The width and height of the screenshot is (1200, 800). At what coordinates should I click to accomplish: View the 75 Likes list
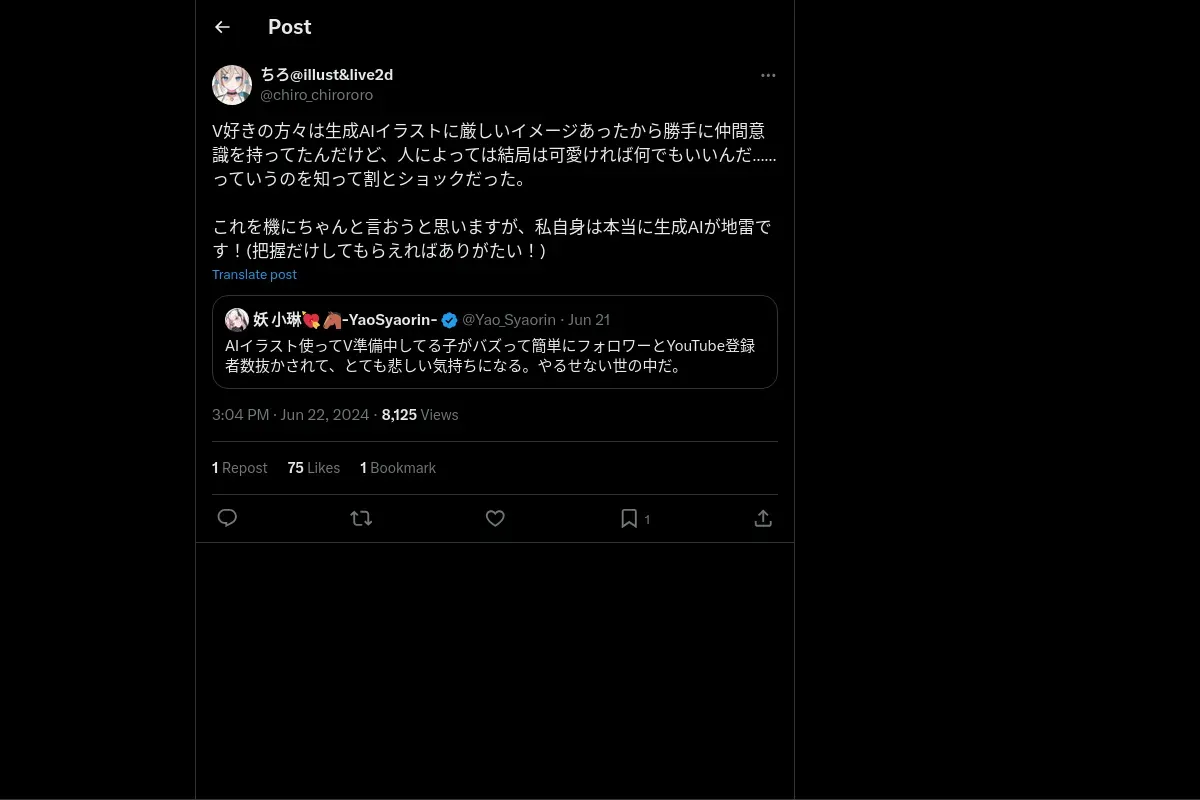[x=313, y=468]
